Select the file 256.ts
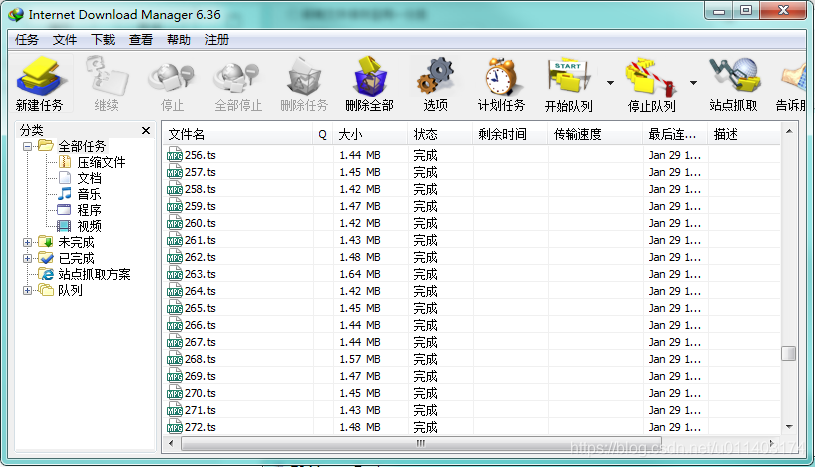This screenshot has width=815, height=467. click(x=200, y=155)
